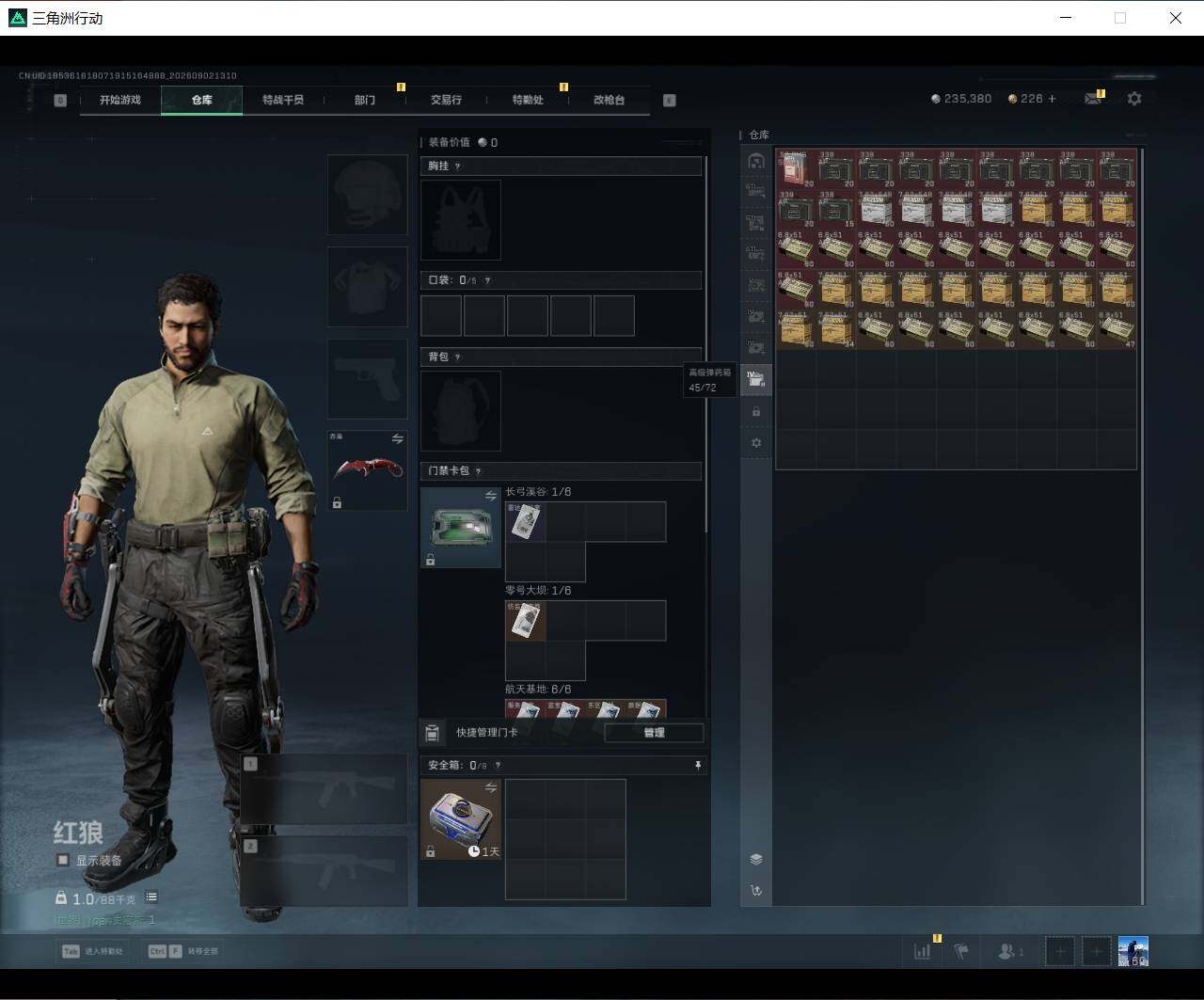Viewport: 1204px width, 1000px height.
Task: Select the 零号大坝 keycard item
Action: (526, 620)
